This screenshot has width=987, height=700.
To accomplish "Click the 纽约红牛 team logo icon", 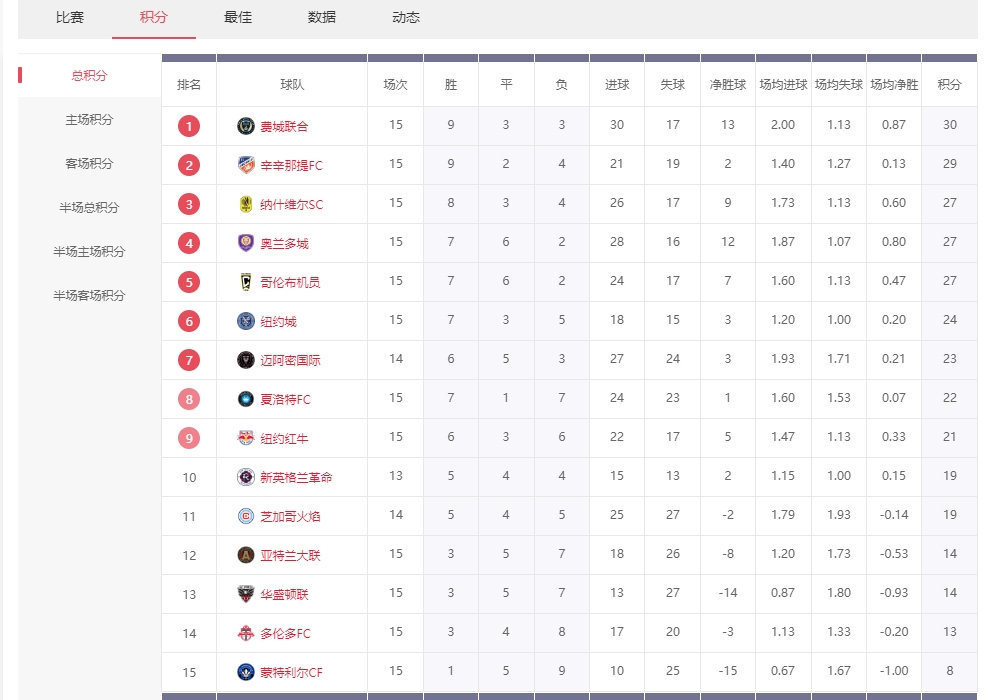I will 246,438.
